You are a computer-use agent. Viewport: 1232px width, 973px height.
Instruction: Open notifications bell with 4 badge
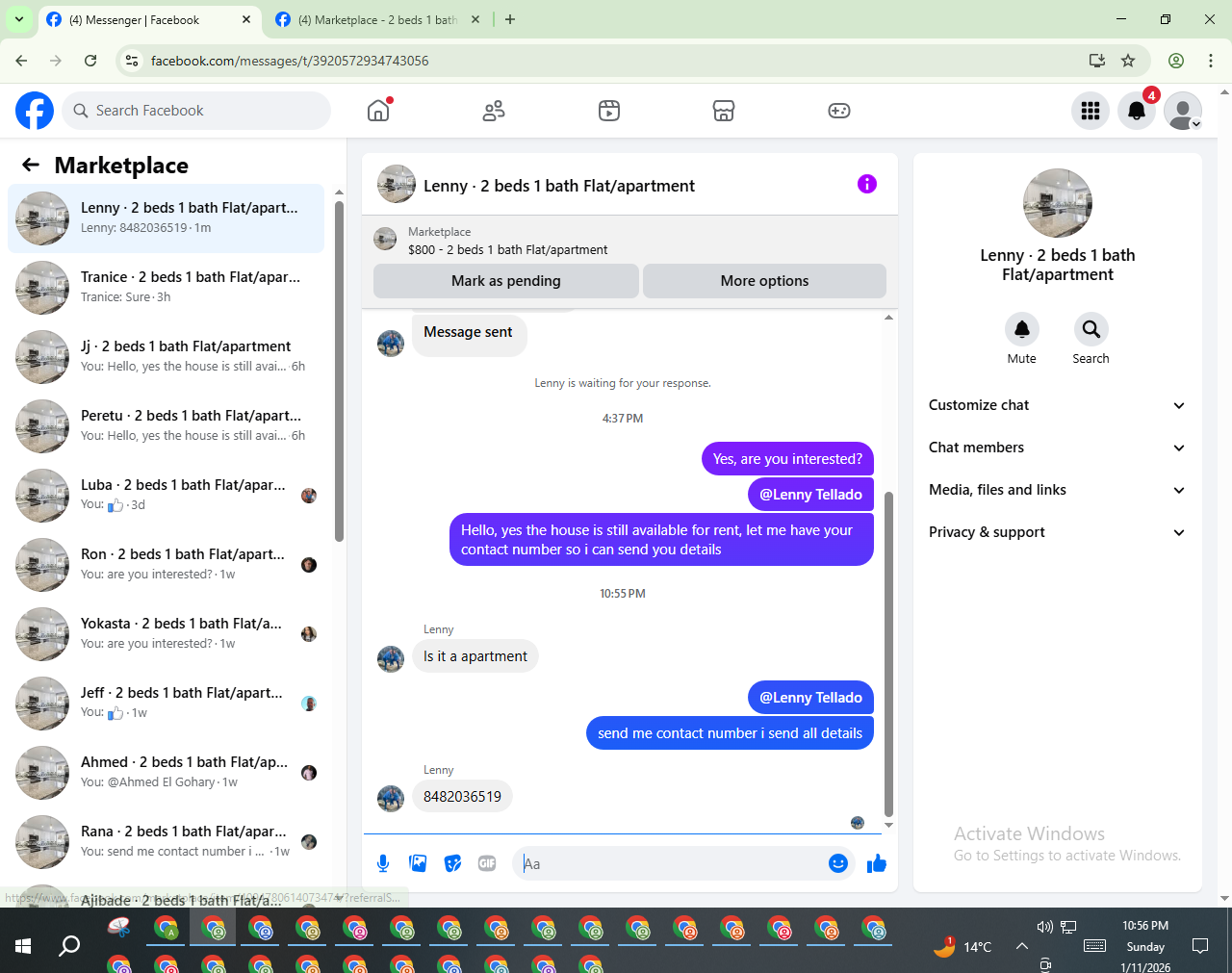pos(1137,111)
